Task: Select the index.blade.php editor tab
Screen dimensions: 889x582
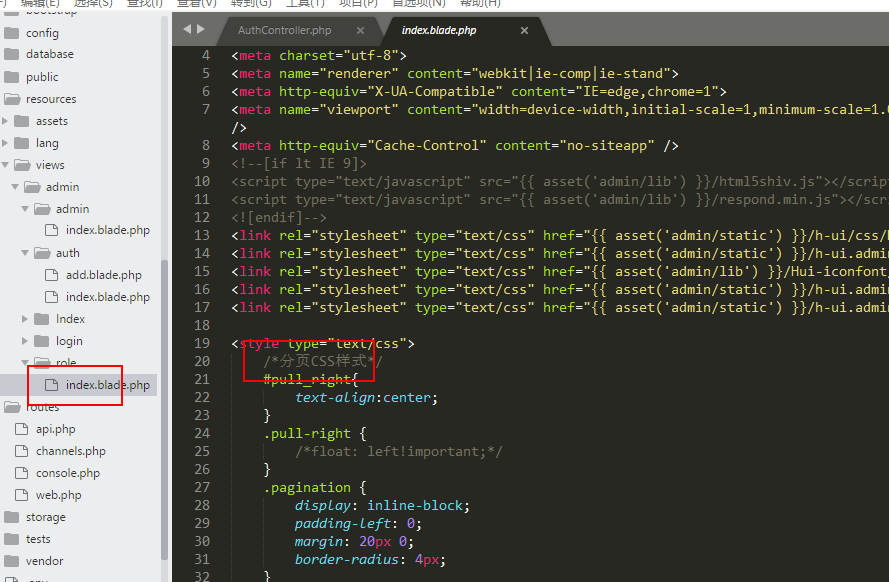Action: (x=438, y=31)
